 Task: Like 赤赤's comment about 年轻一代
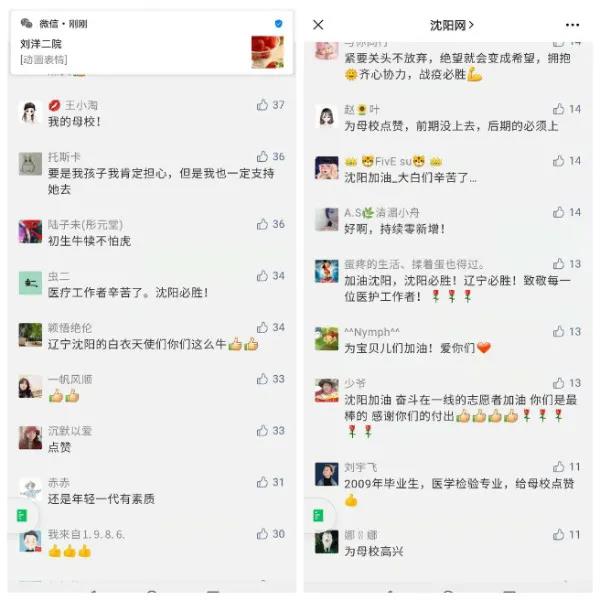262,482
